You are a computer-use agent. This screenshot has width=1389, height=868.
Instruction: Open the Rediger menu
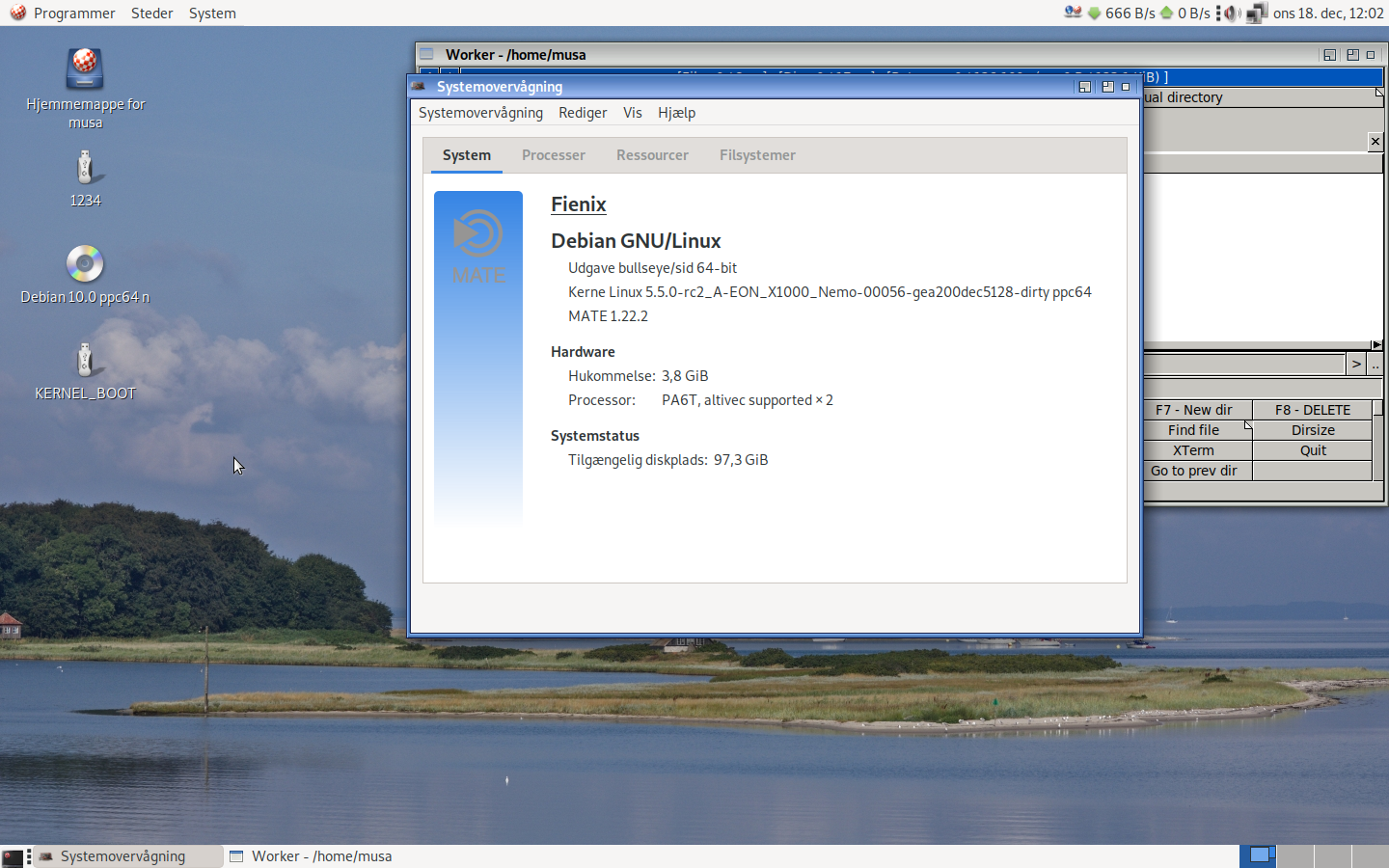pyautogui.click(x=583, y=113)
